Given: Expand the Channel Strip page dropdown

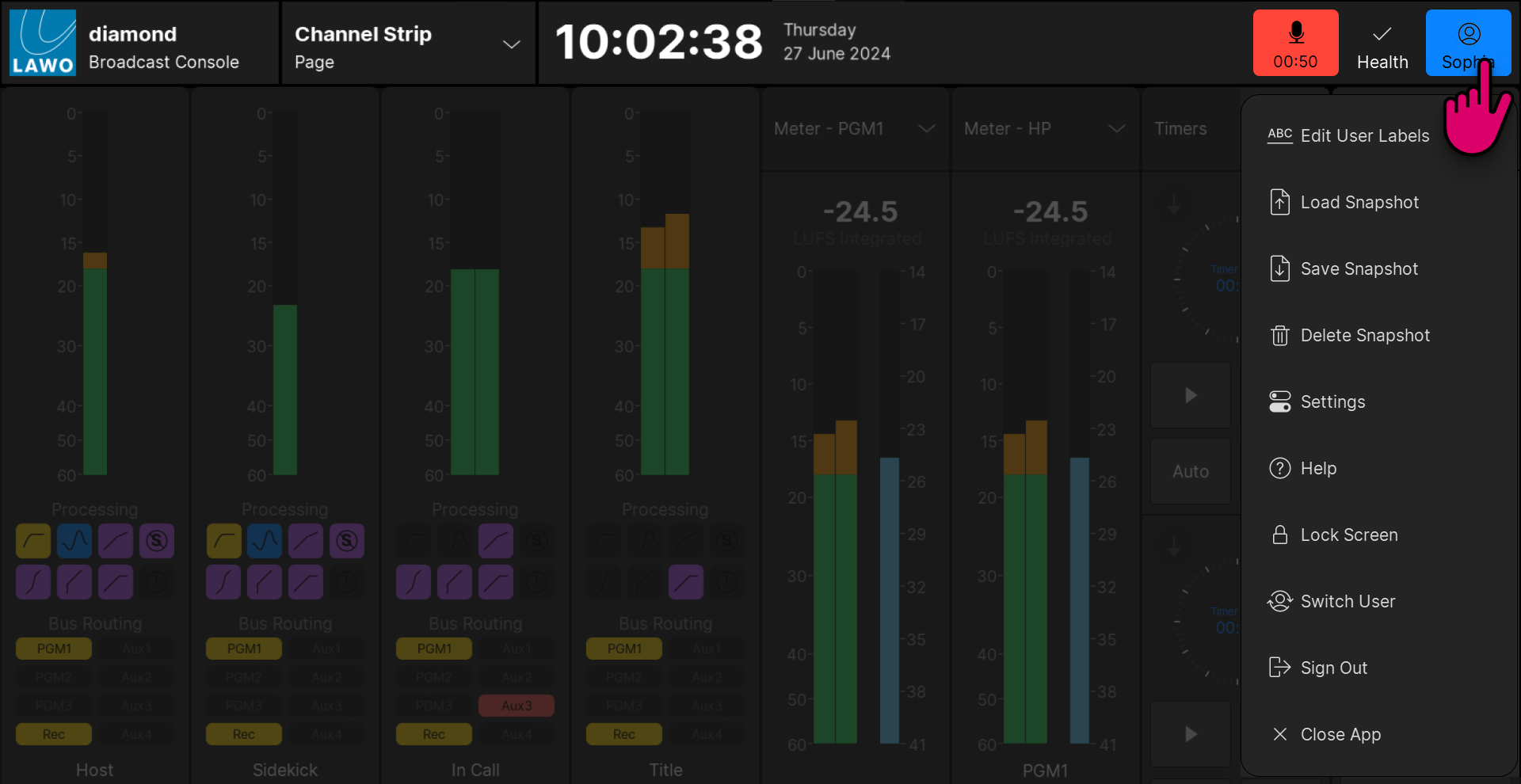Looking at the screenshot, I should [x=511, y=44].
